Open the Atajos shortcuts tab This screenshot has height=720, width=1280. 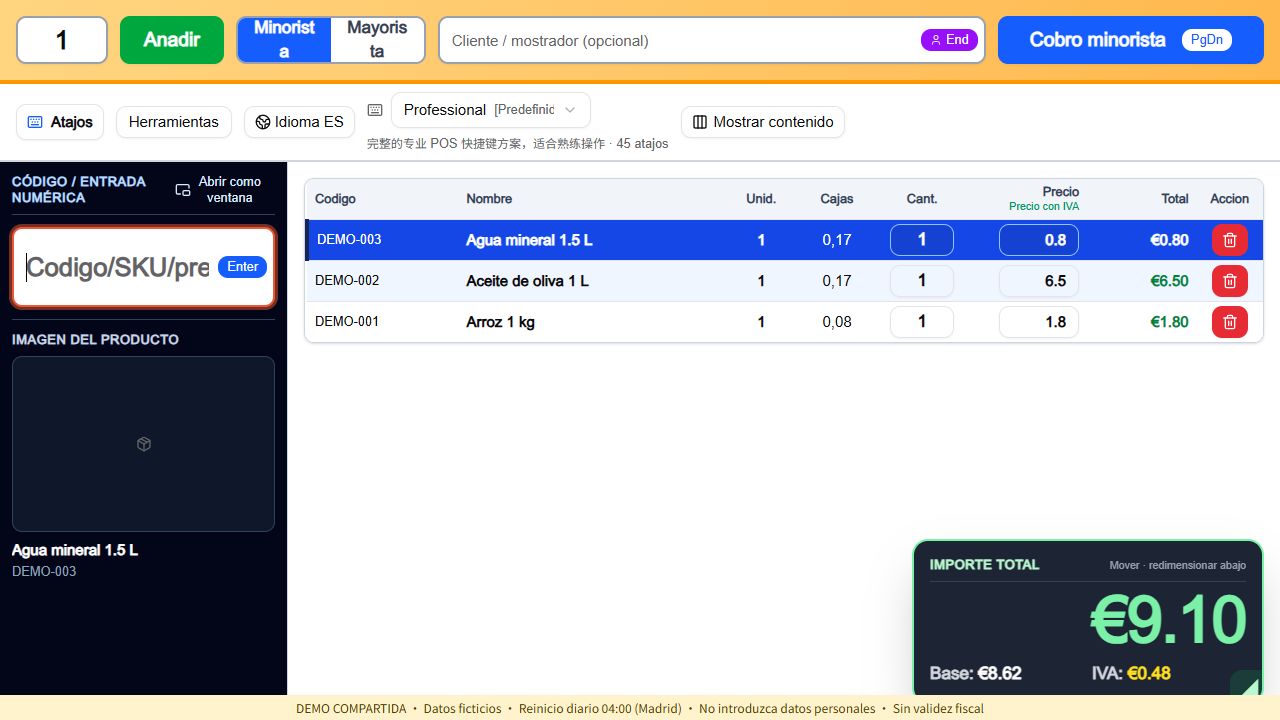[x=61, y=122]
